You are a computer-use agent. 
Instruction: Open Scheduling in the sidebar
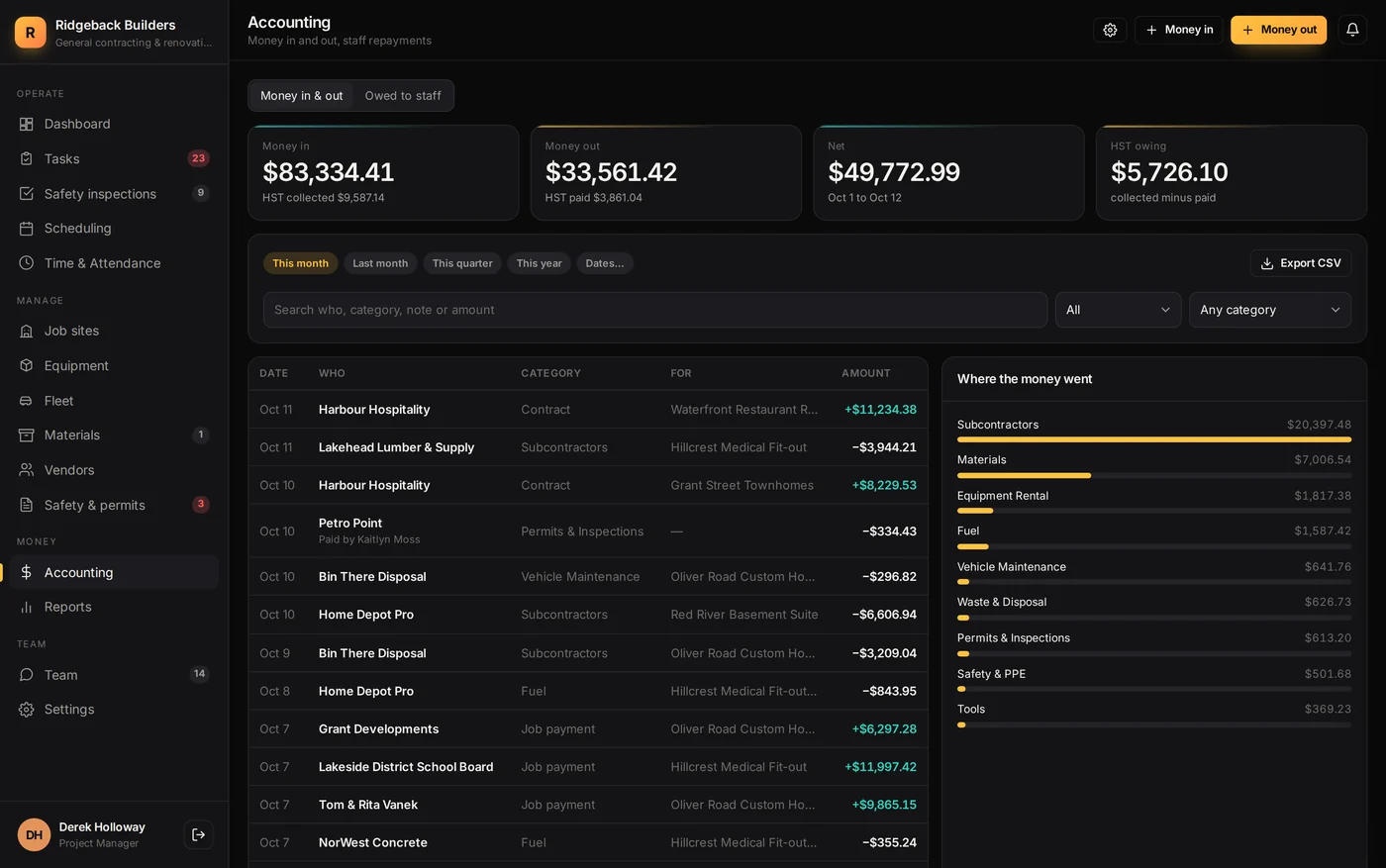(114, 228)
